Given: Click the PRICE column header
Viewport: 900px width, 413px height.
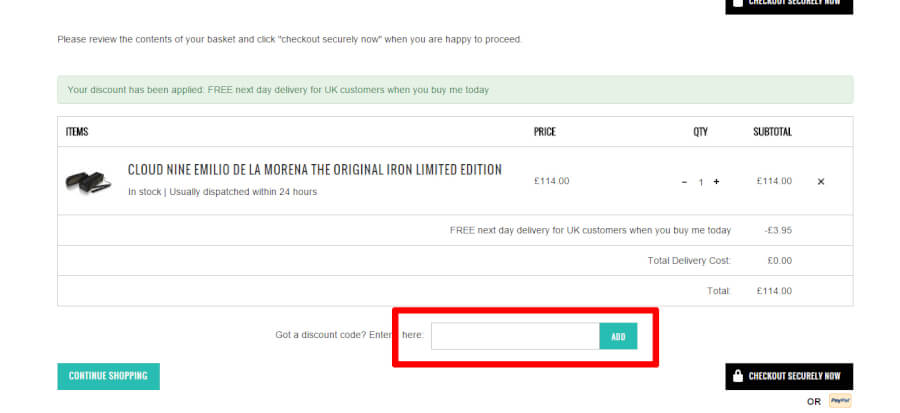Looking at the screenshot, I should (x=545, y=132).
